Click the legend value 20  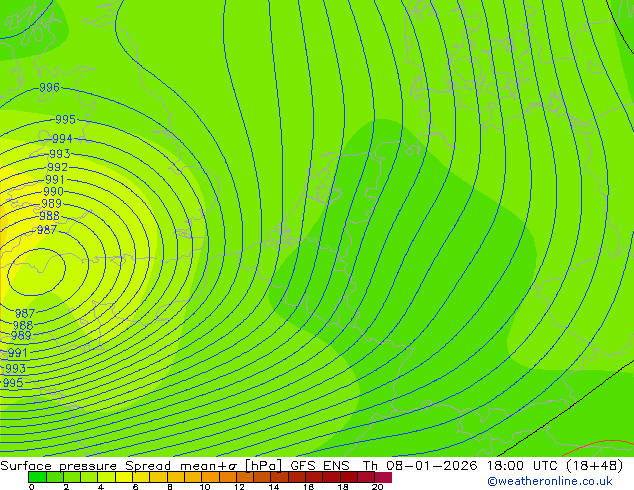point(377,487)
